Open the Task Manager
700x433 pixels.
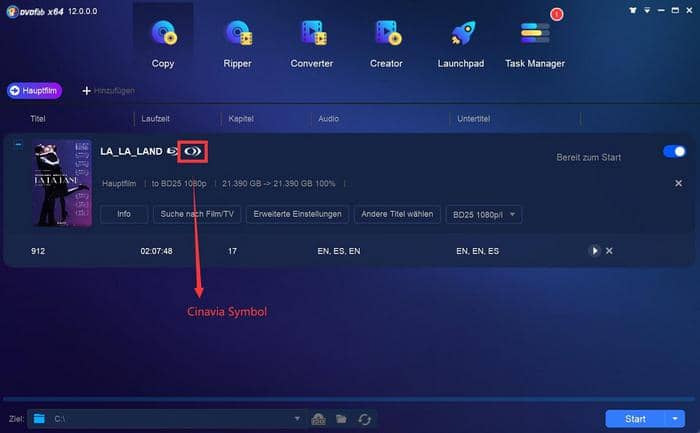535,44
